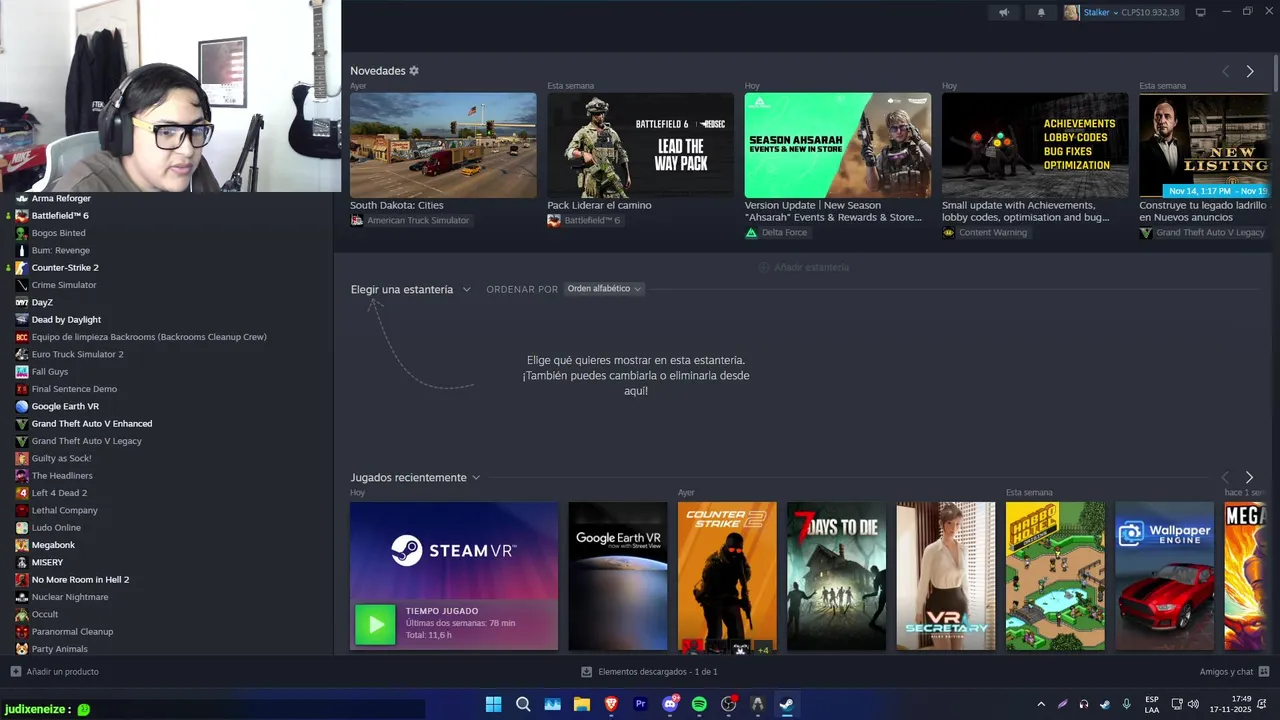Select Battlefield™ 6 in library list

pos(60,216)
